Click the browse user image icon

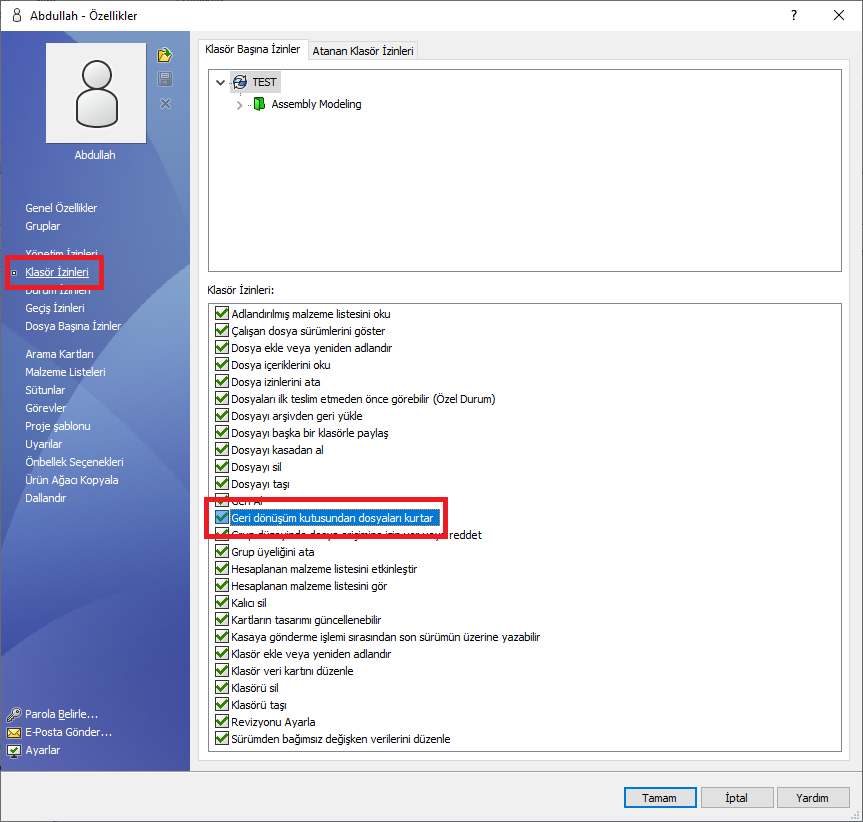pyautogui.click(x=165, y=55)
